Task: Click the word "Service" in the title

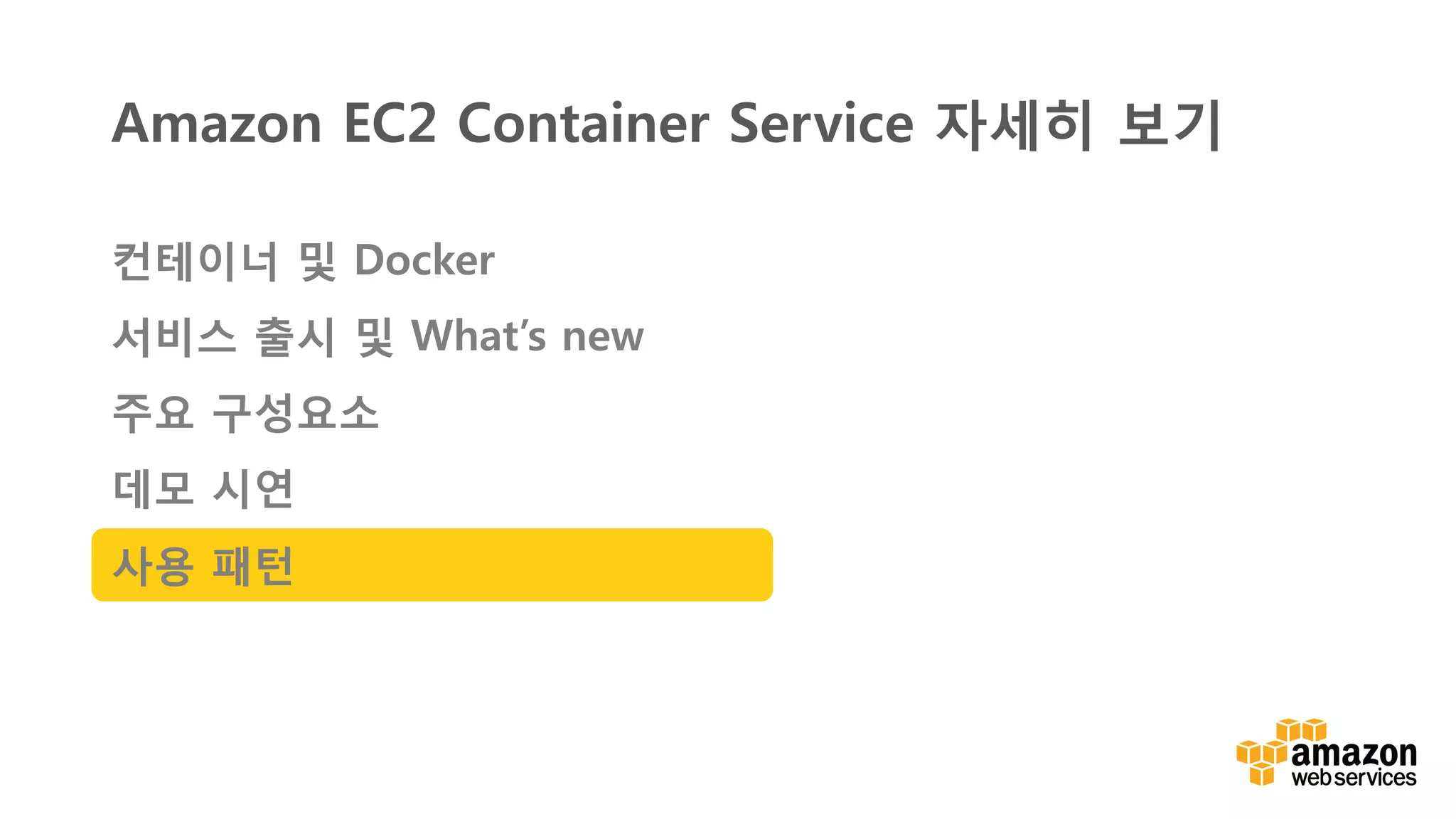Action: click(821, 123)
